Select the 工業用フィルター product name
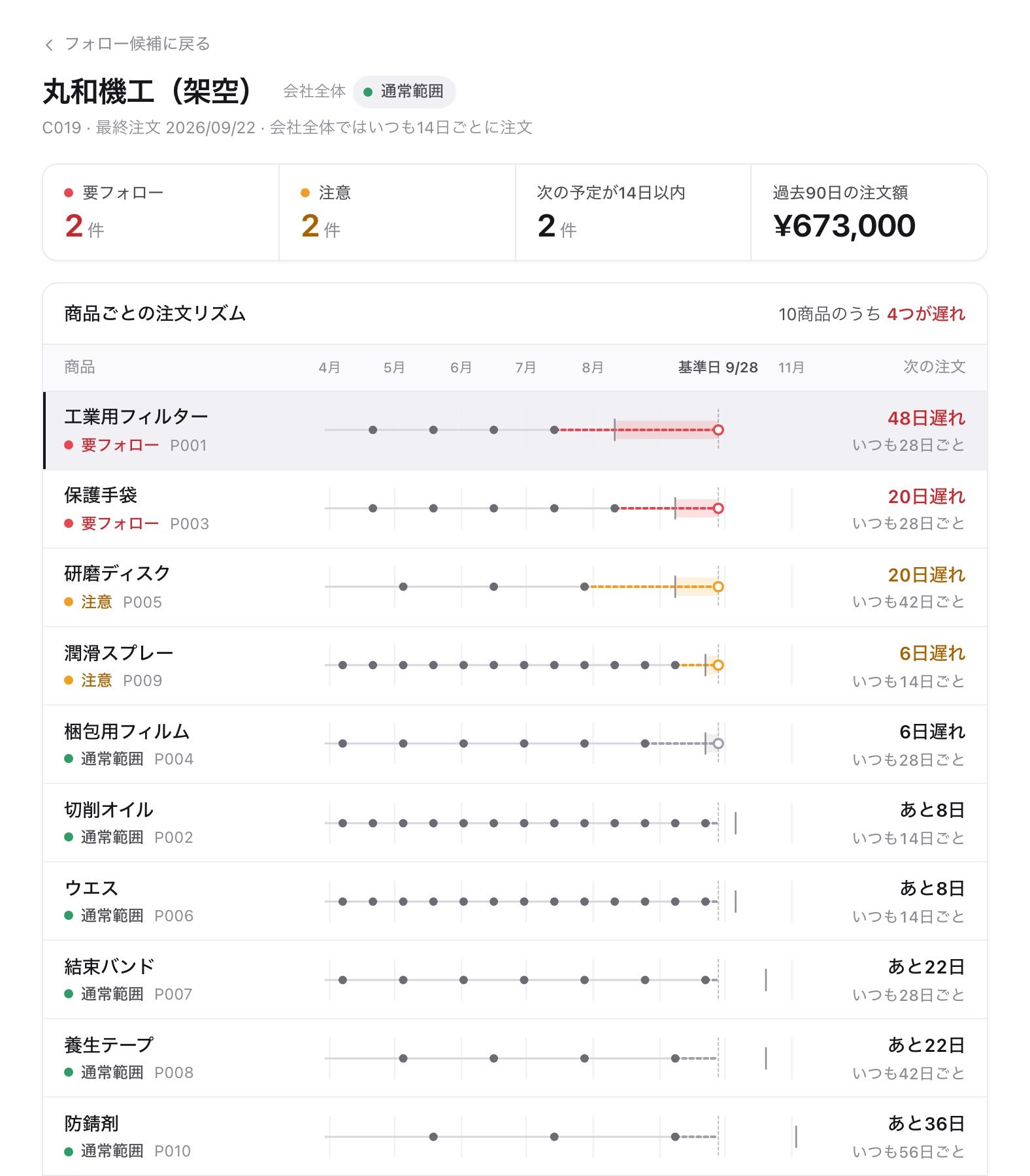 [x=136, y=417]
